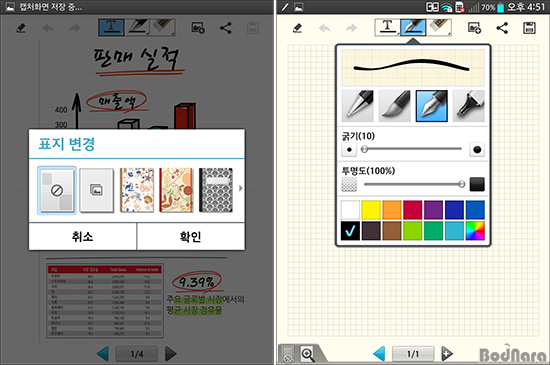Go to previous page from 1/1
This screenshot has height=365, width=550.
coord(379,354)
